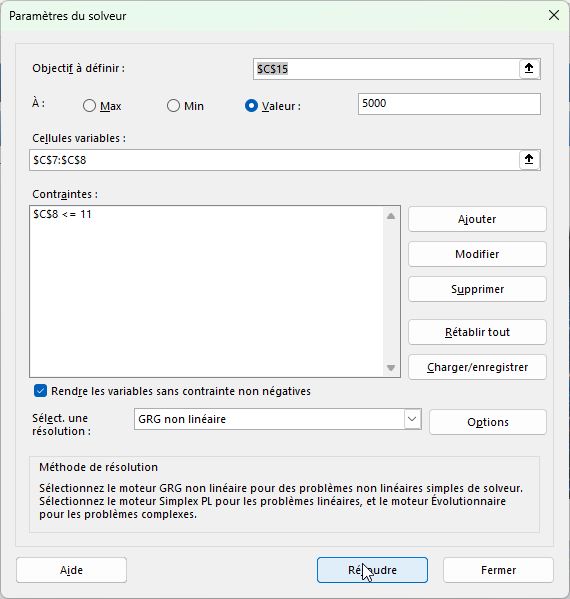Click constraints list scroll up arrow

click(391, 216)
